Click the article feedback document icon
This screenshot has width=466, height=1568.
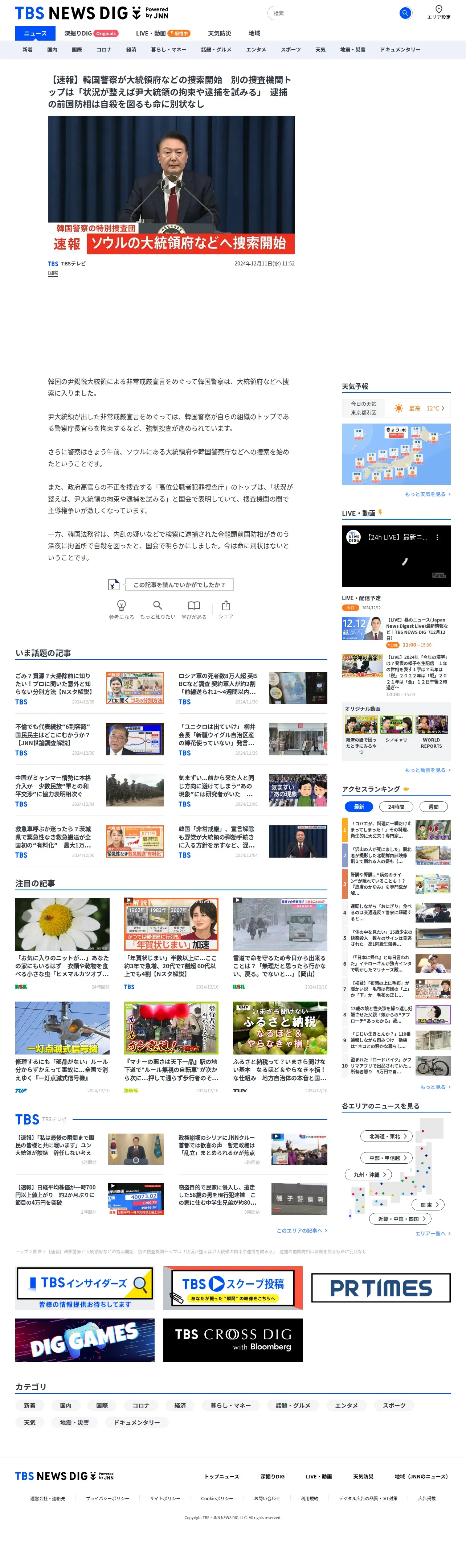(113, 584)
